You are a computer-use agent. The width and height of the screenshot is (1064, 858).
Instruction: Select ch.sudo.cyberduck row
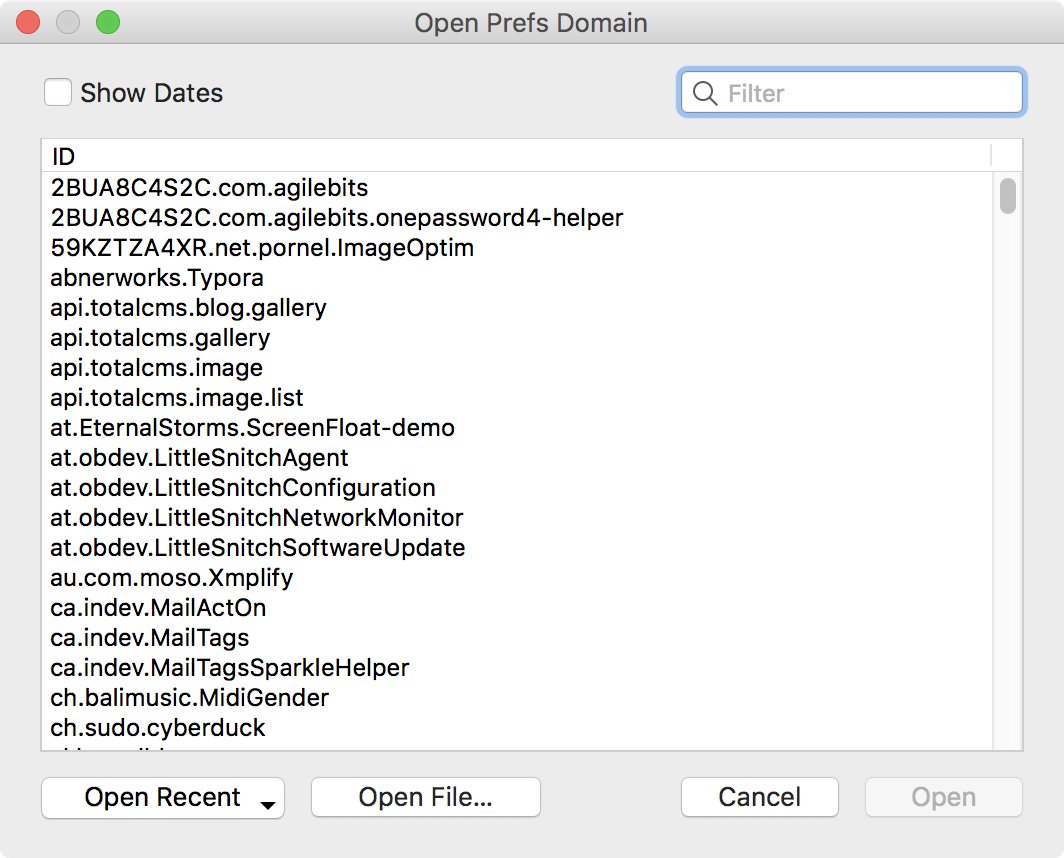pyautogui.click(x=517, y=728)
